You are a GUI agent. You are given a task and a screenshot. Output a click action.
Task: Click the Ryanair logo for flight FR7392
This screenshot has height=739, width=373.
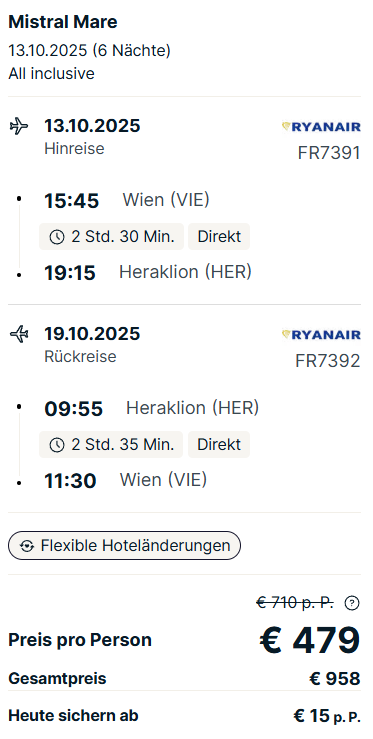tap(321, 335)
